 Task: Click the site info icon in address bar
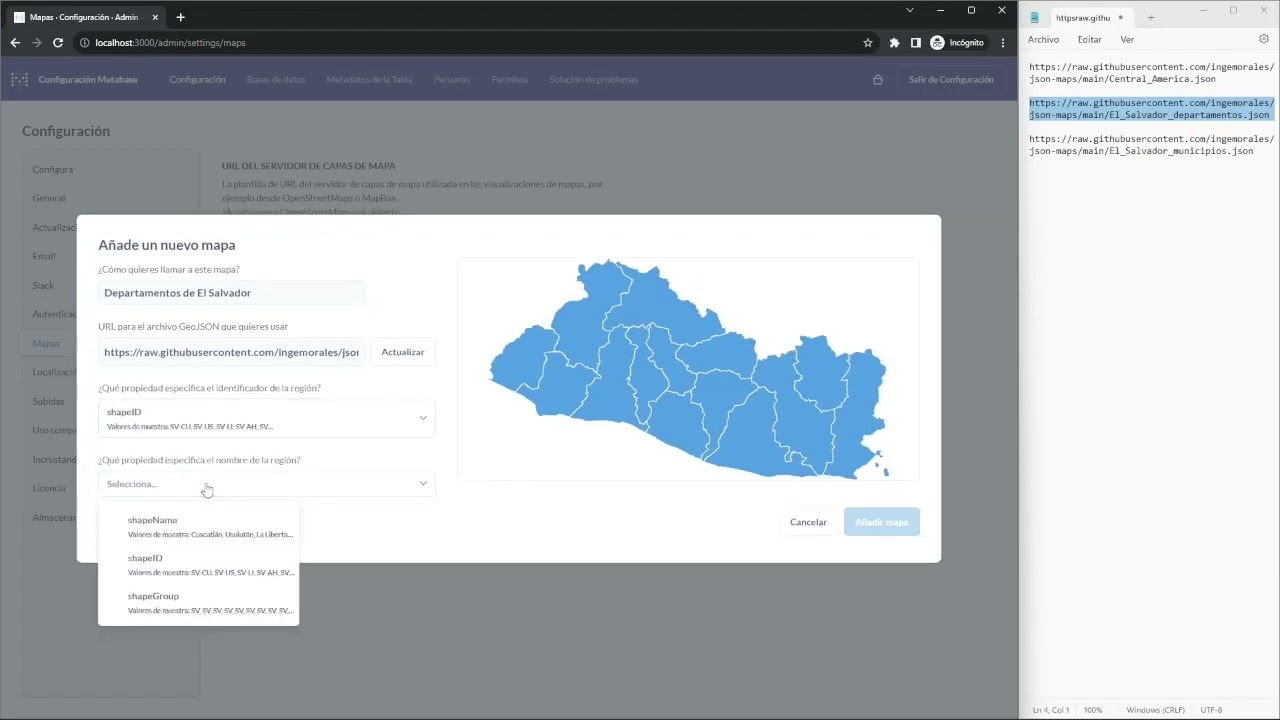pyautogui.click(x=83, y=43)
